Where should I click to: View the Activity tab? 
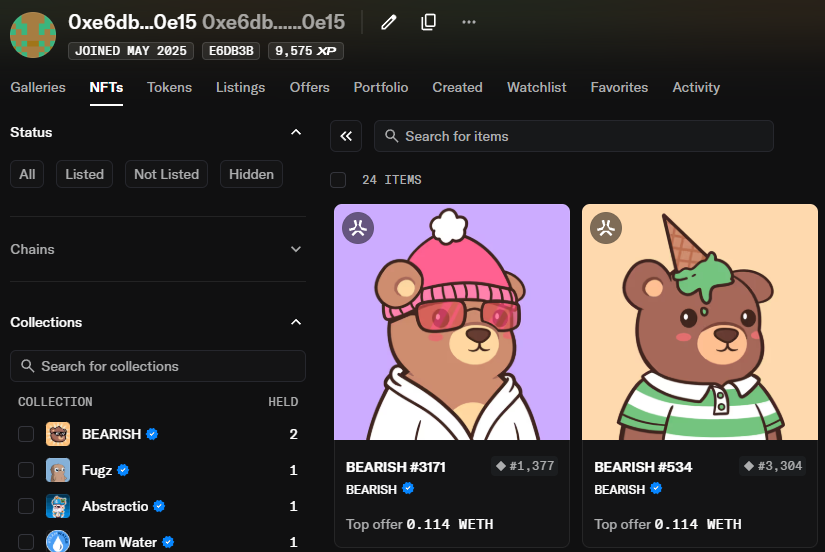pos(696,87)
